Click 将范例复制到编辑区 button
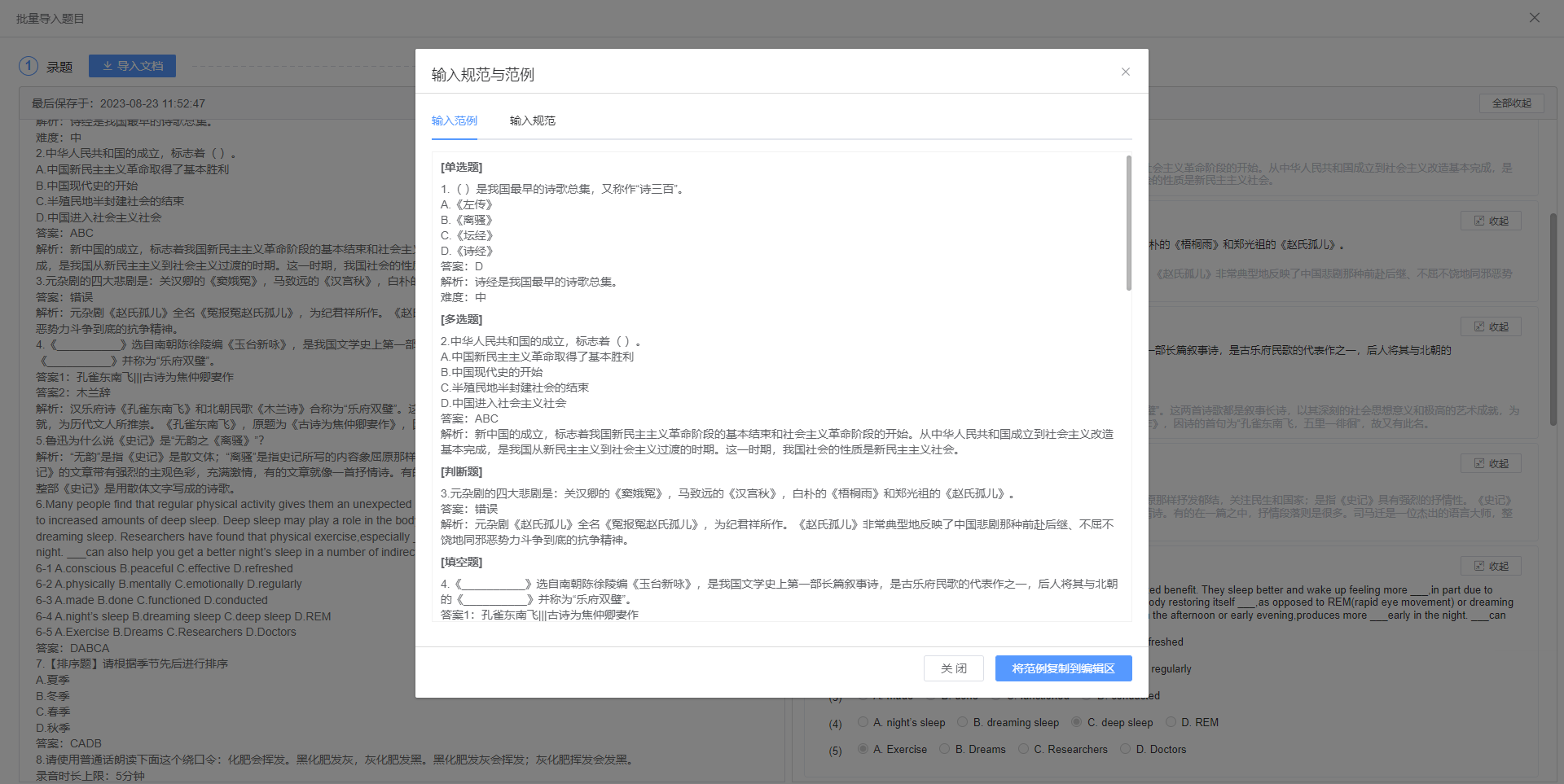 [x=1063, y=668]
